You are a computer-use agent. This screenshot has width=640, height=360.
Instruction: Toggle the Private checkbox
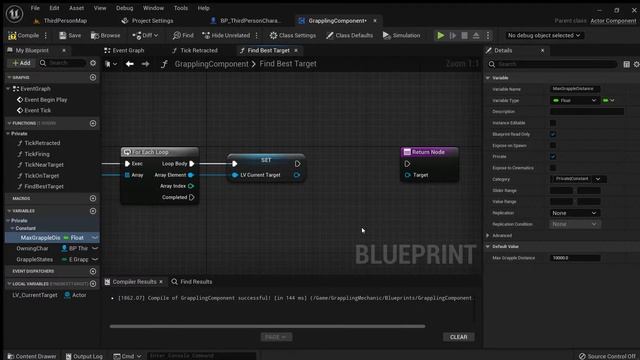pyautogui.click(x=553, y=157)
